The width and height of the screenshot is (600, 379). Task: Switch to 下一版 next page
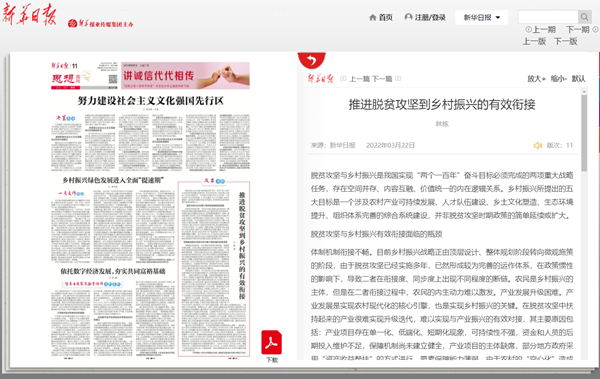(x=566, y=41)
